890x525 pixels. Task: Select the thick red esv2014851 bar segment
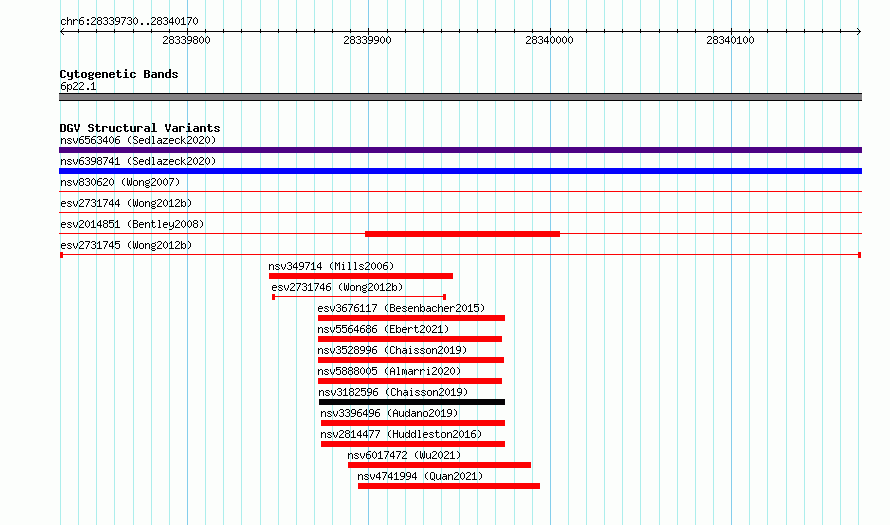[462, 234]
